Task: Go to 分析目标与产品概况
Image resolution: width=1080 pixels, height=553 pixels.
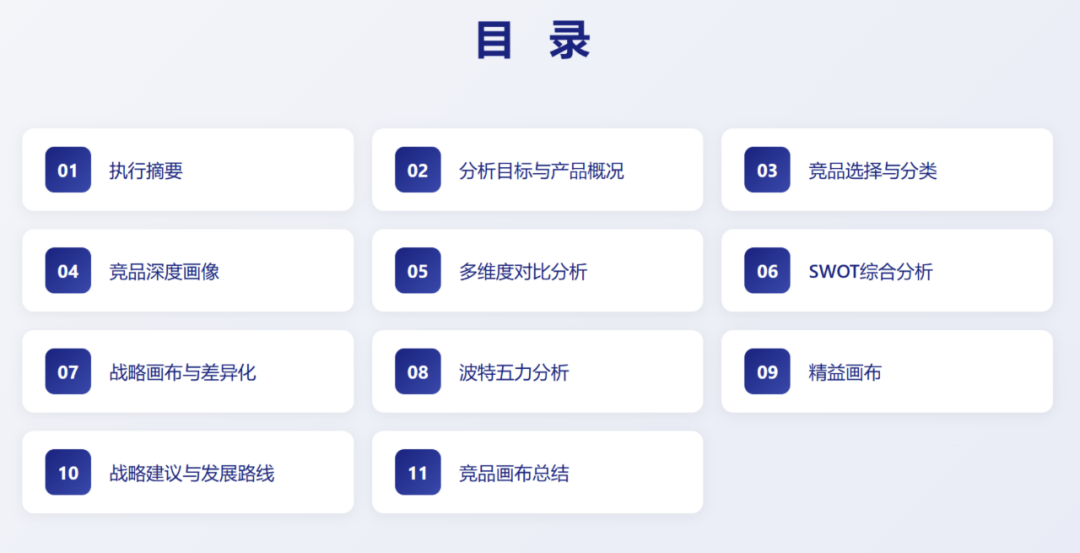Action: [x=541, y=171]
